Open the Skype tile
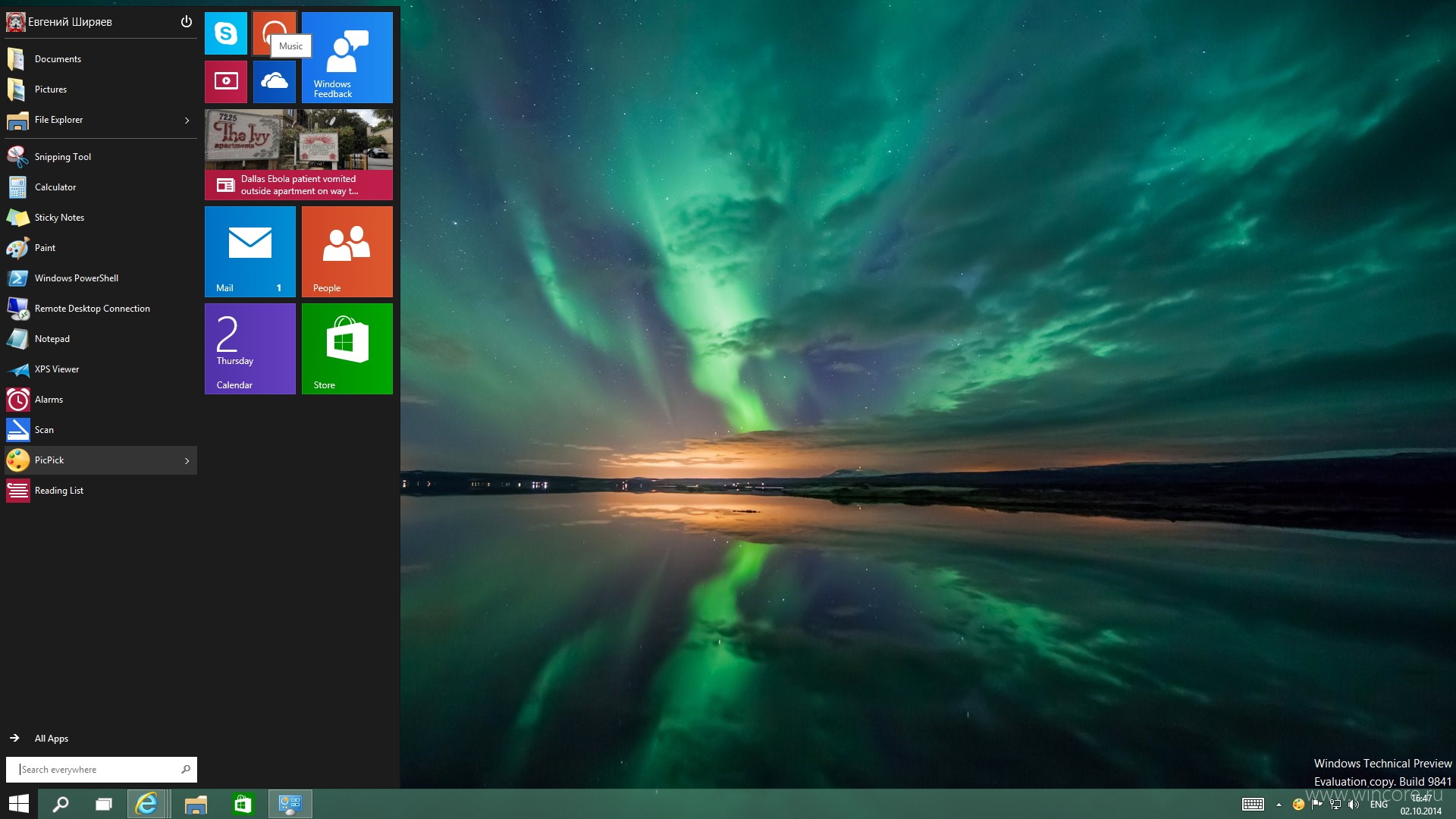This screenshot has height=819, width=1456. 226,33
